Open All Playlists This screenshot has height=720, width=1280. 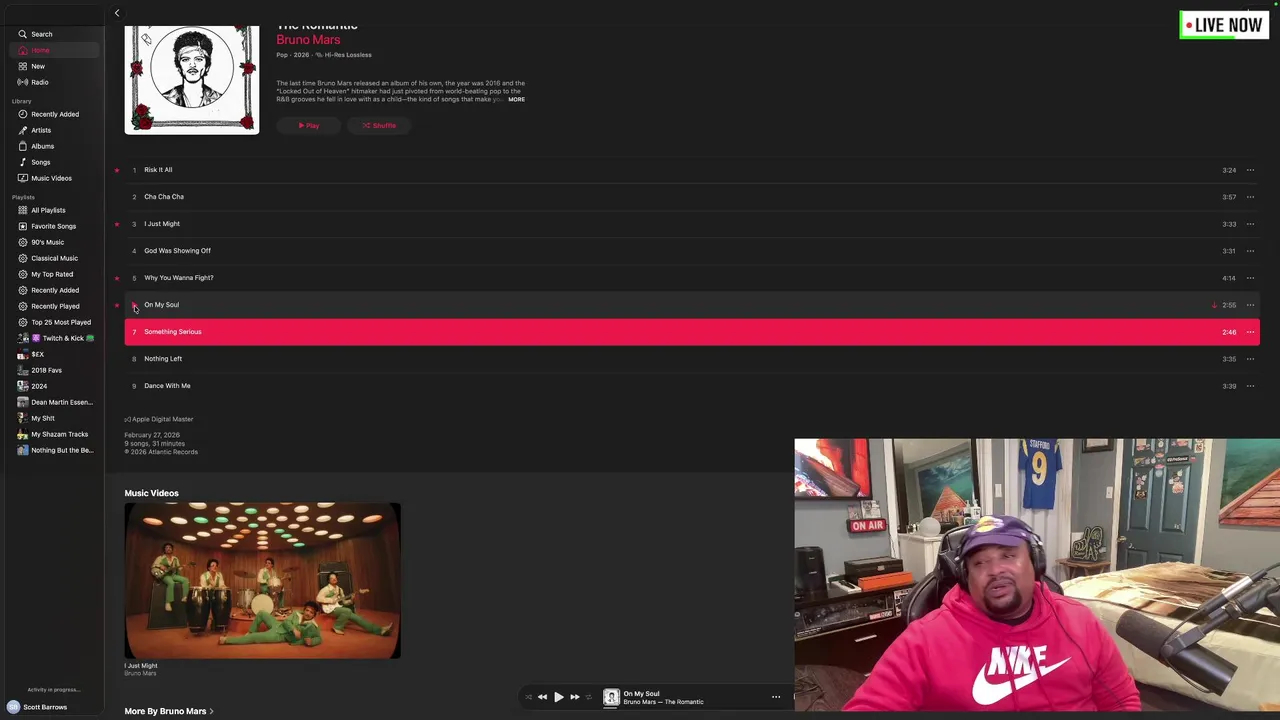pyautogui.click(x=48, y=210)
